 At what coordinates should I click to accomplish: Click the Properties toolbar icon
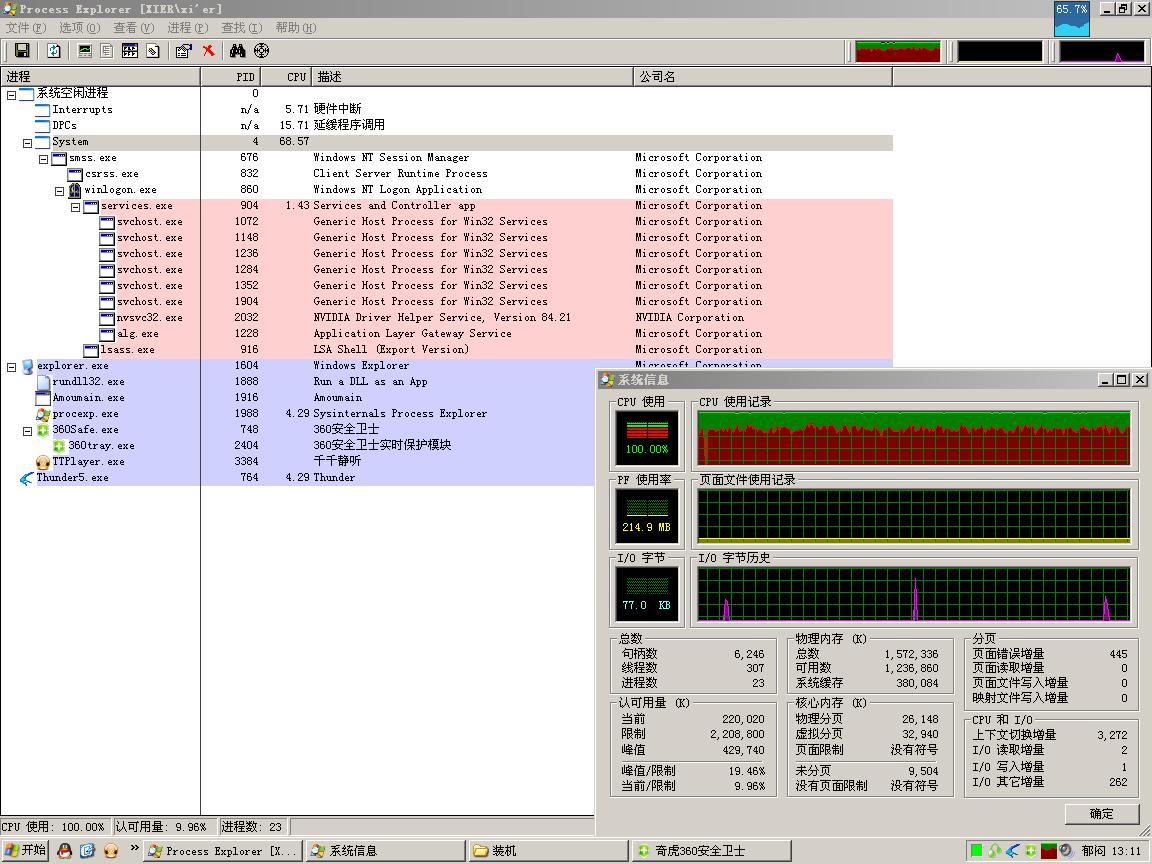(x=183, y=51)
